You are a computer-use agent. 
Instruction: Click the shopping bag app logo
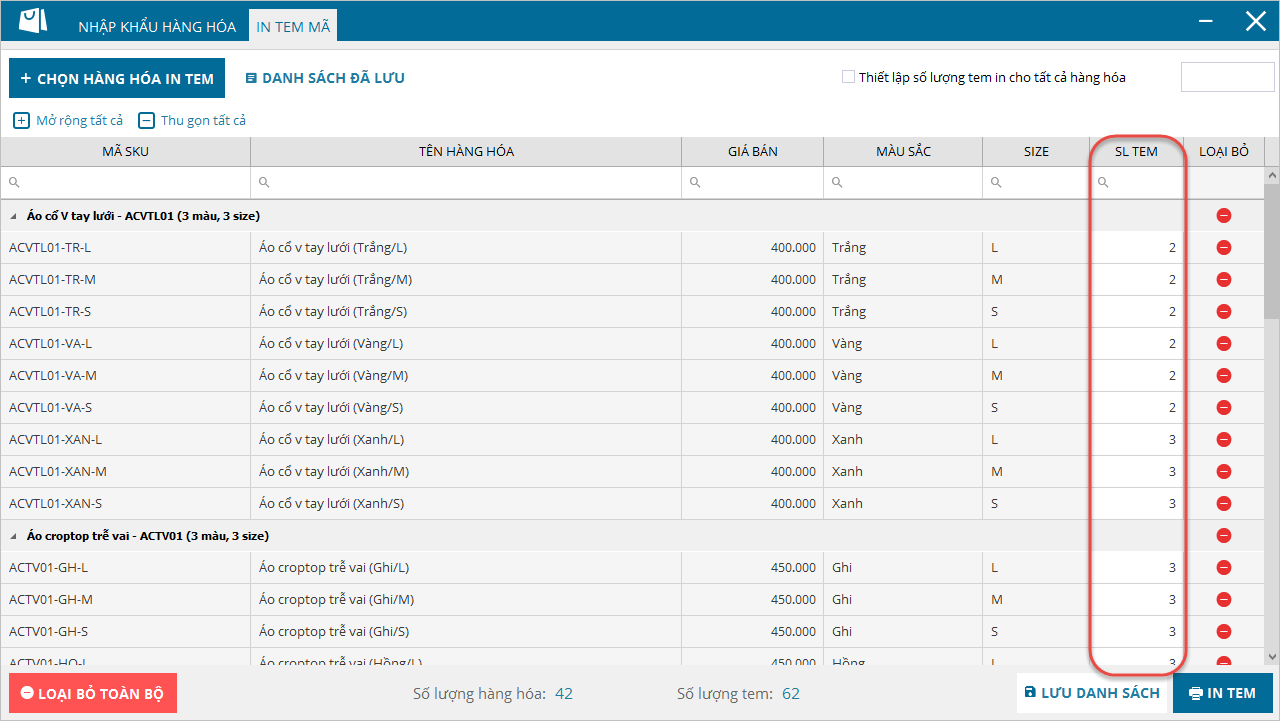click(x=33, y=21)
